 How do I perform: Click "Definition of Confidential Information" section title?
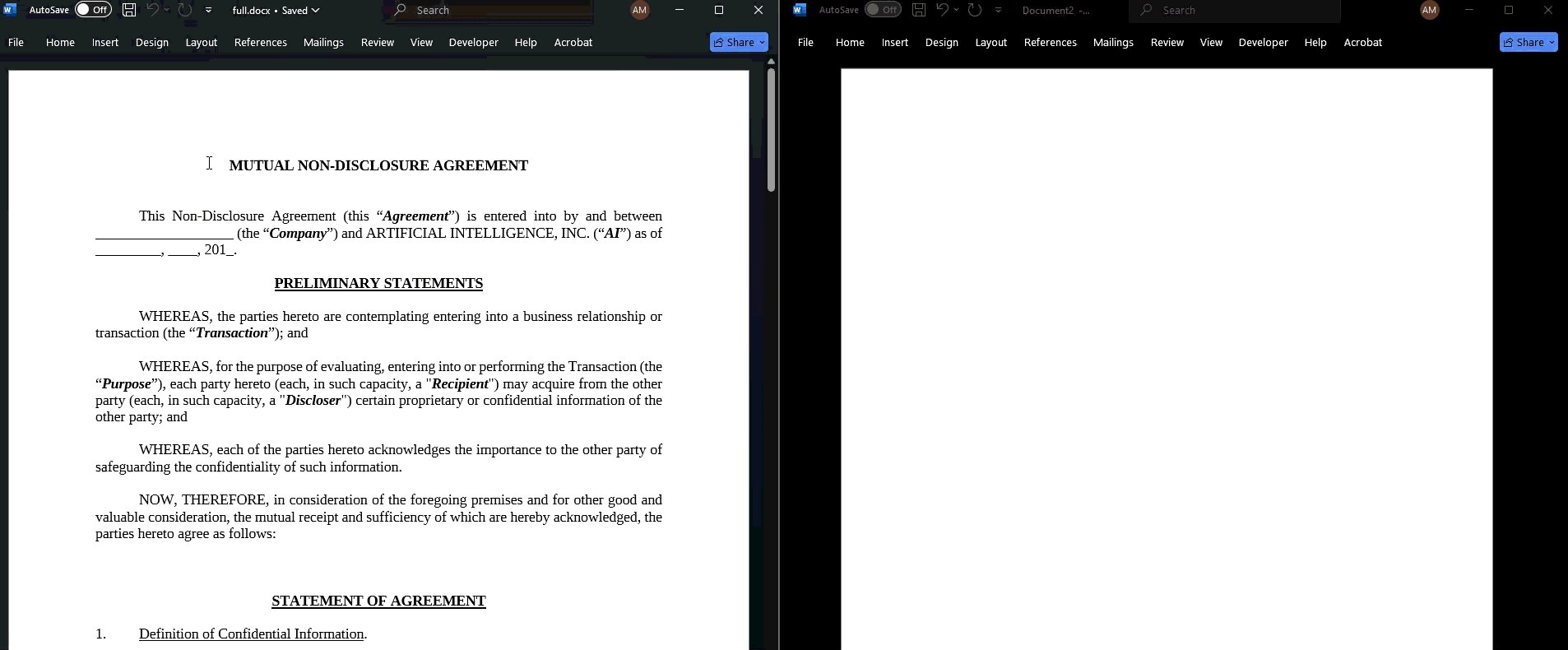(x=252, y=634)
